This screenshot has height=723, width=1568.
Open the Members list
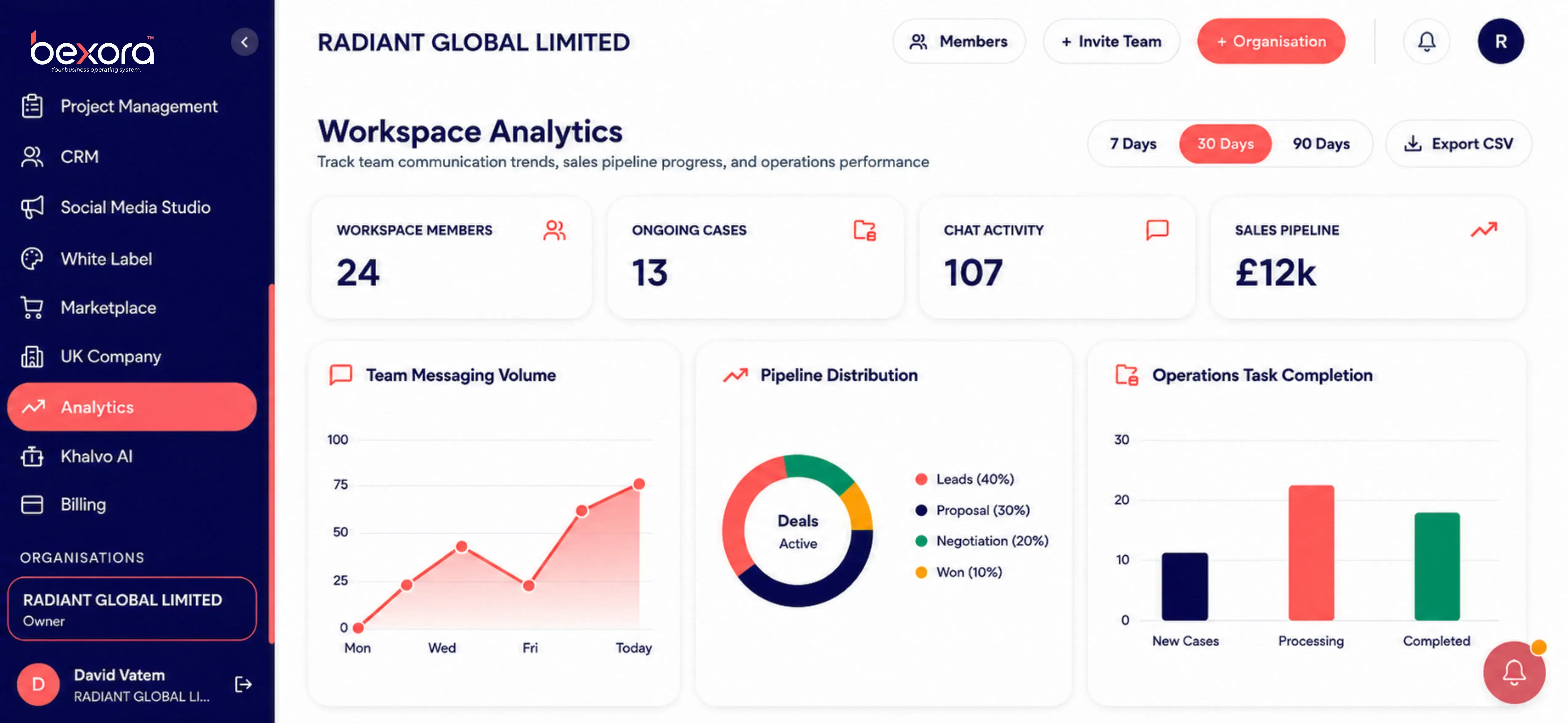click(959, 41)
